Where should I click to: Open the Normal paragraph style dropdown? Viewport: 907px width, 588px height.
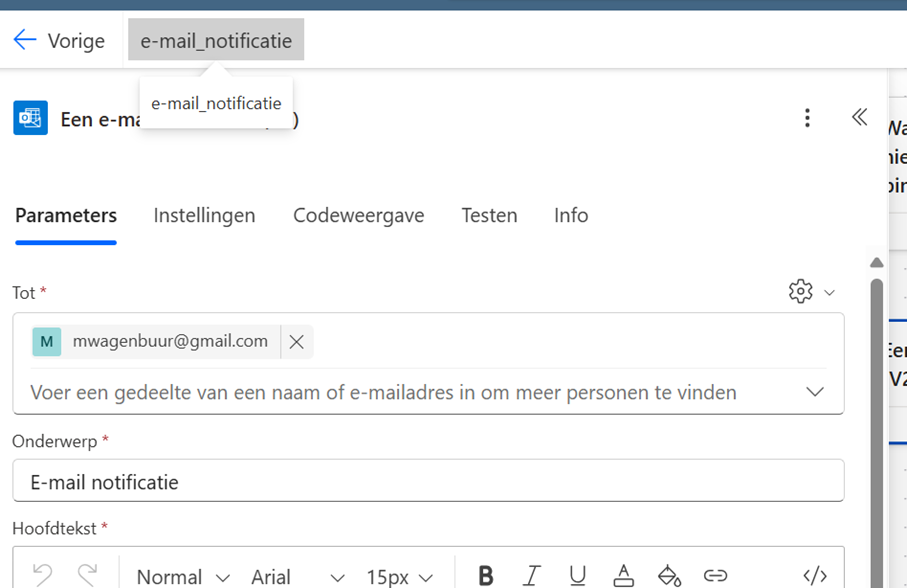[182, 576]
